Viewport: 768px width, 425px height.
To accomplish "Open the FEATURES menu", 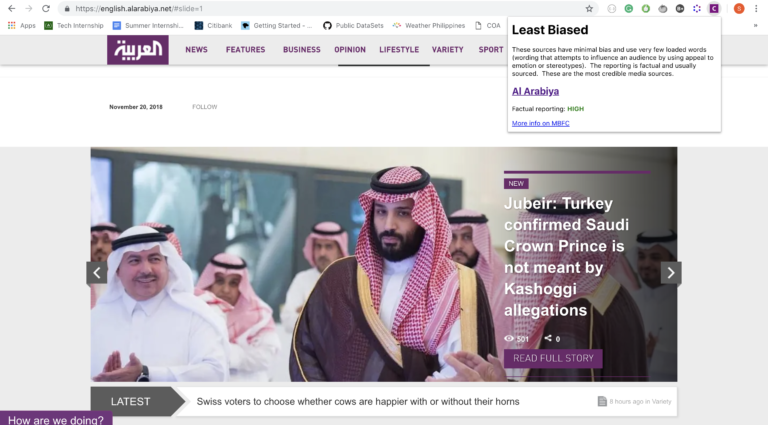I will tap(245, 49).
